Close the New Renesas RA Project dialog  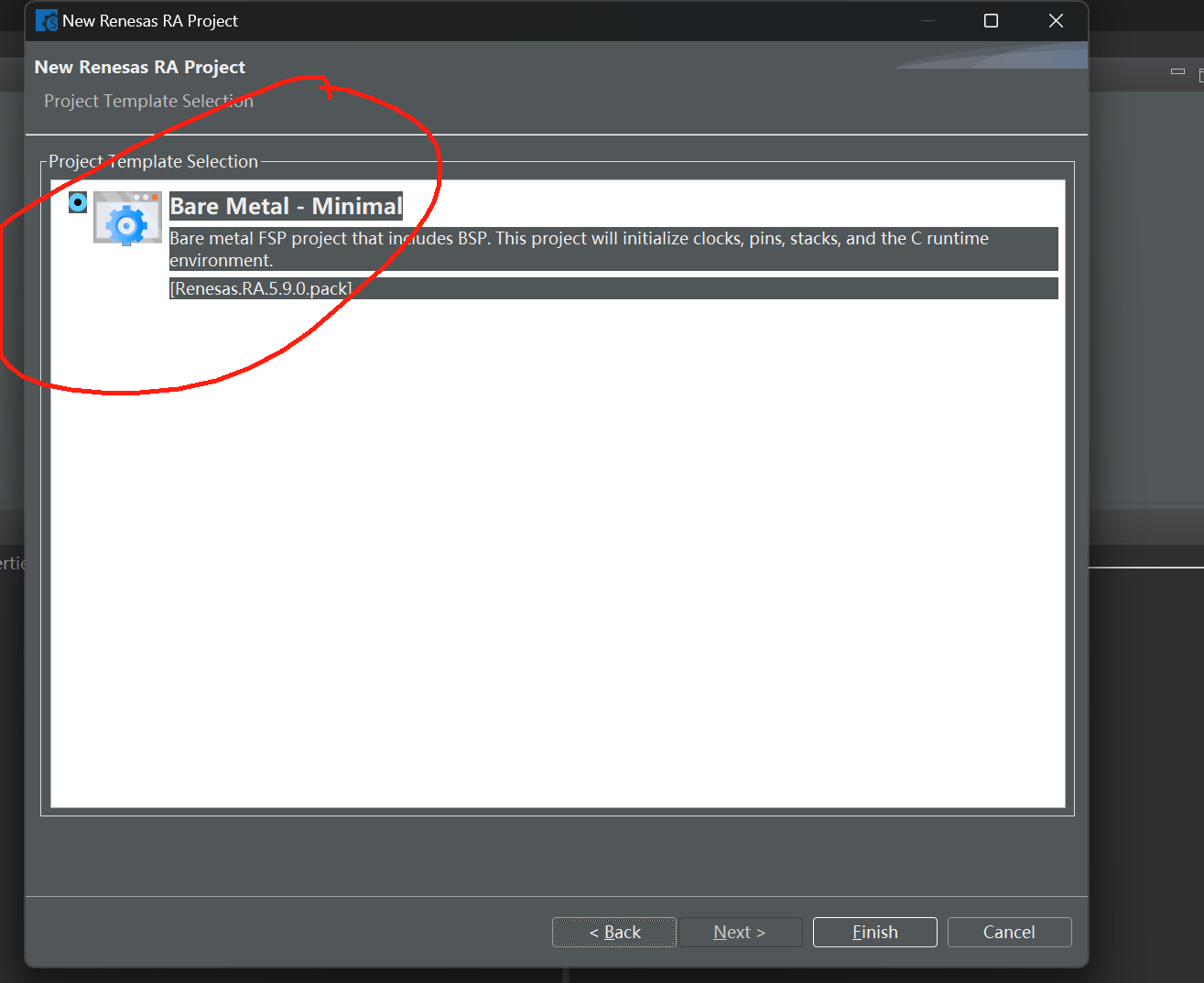(x=1056, y=20)
